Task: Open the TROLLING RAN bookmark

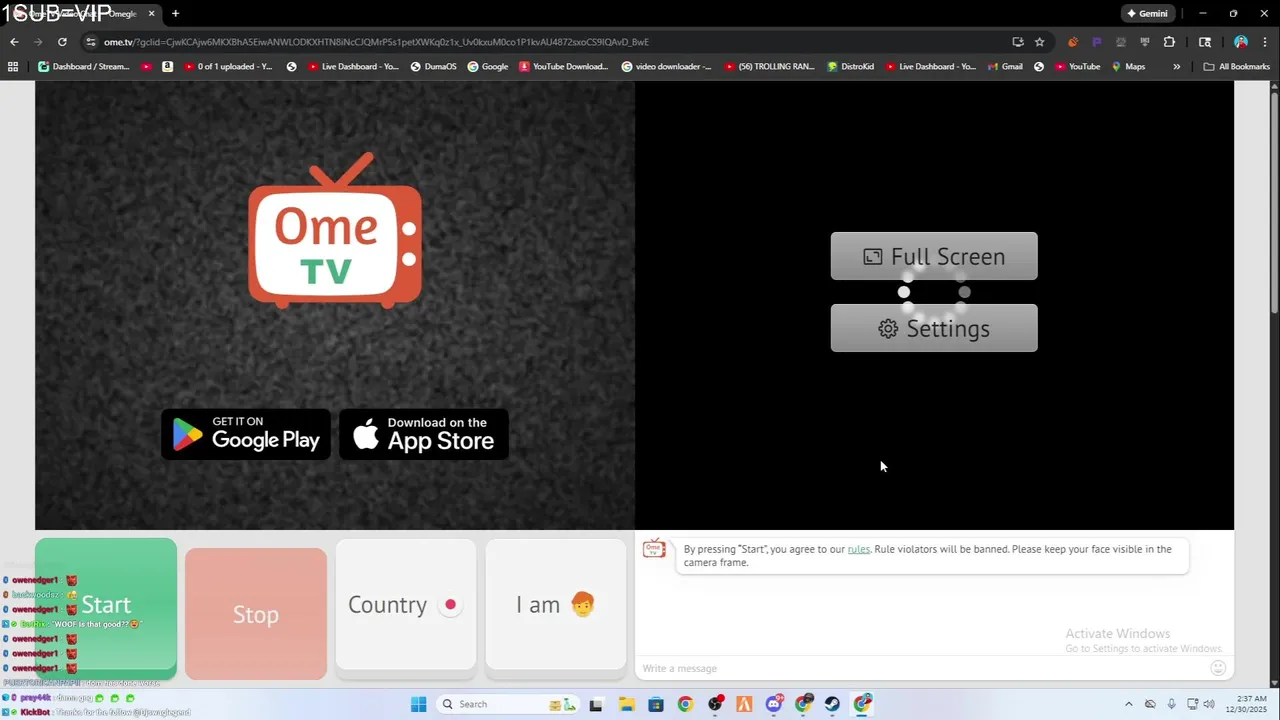Action: pos(768,67)
